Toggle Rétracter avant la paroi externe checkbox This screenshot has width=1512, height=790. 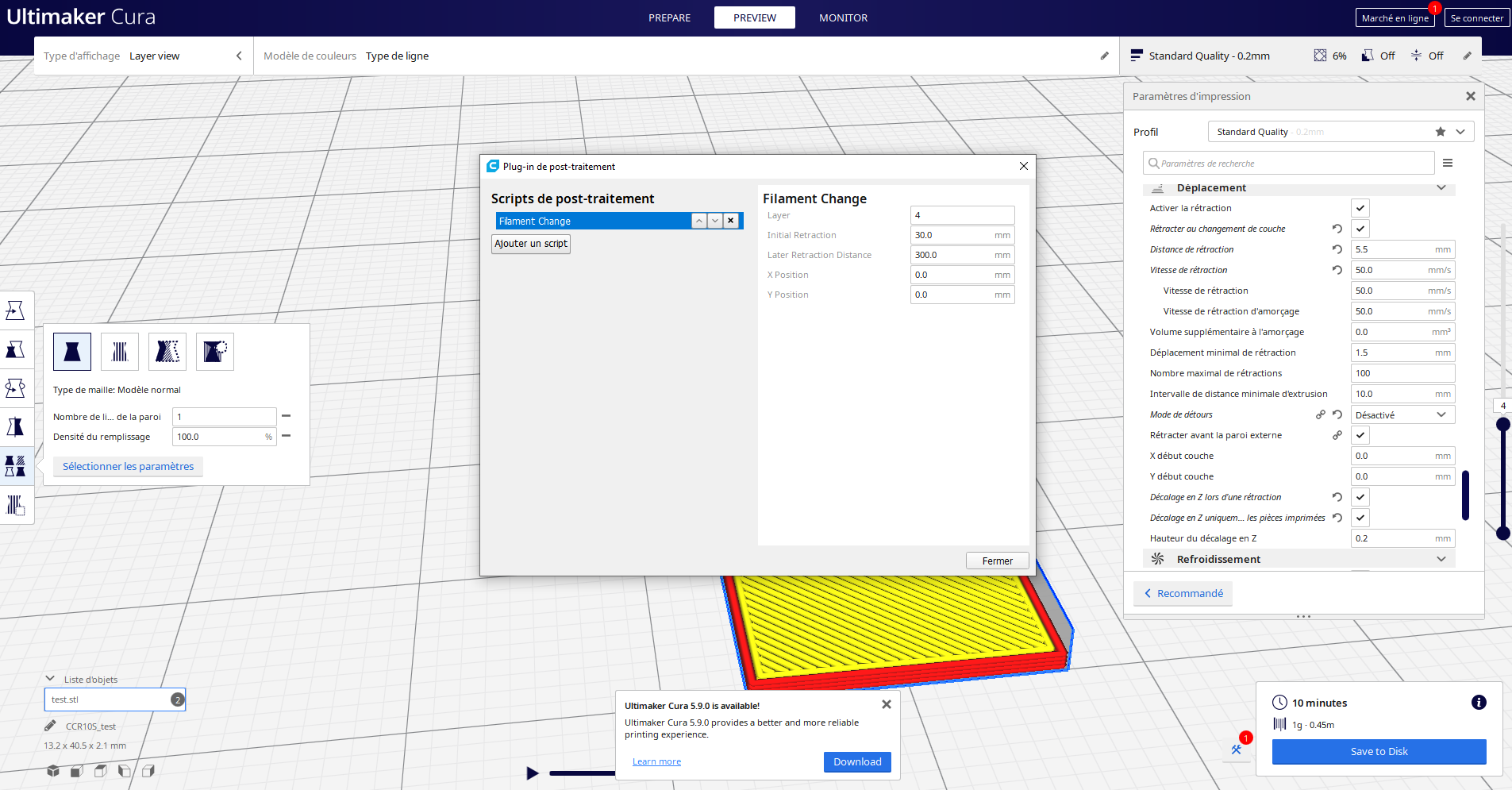[x=1360, y=435]
